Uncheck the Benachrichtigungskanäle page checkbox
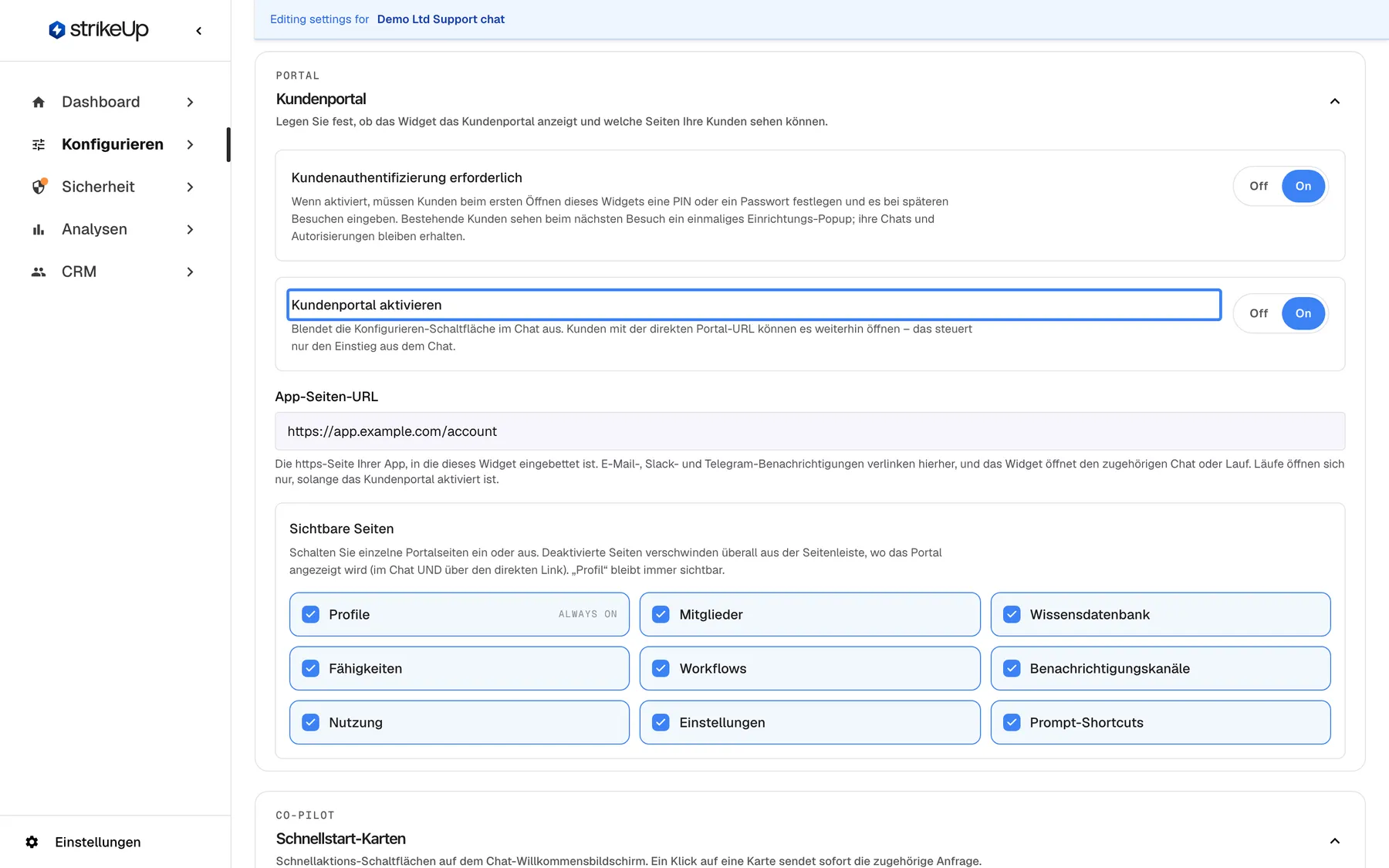This screenshot has width=1389, height=868. (1012, 668)
